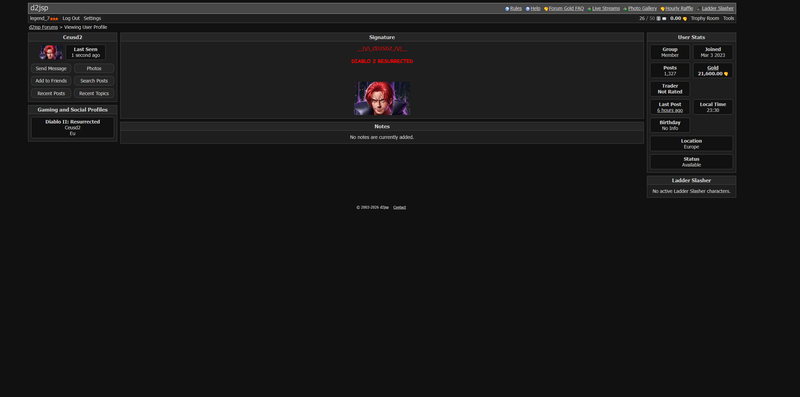This screenshot has width=800, height=397.
Task: Open the Hourly Raffle link
Action: pos(679,9)
